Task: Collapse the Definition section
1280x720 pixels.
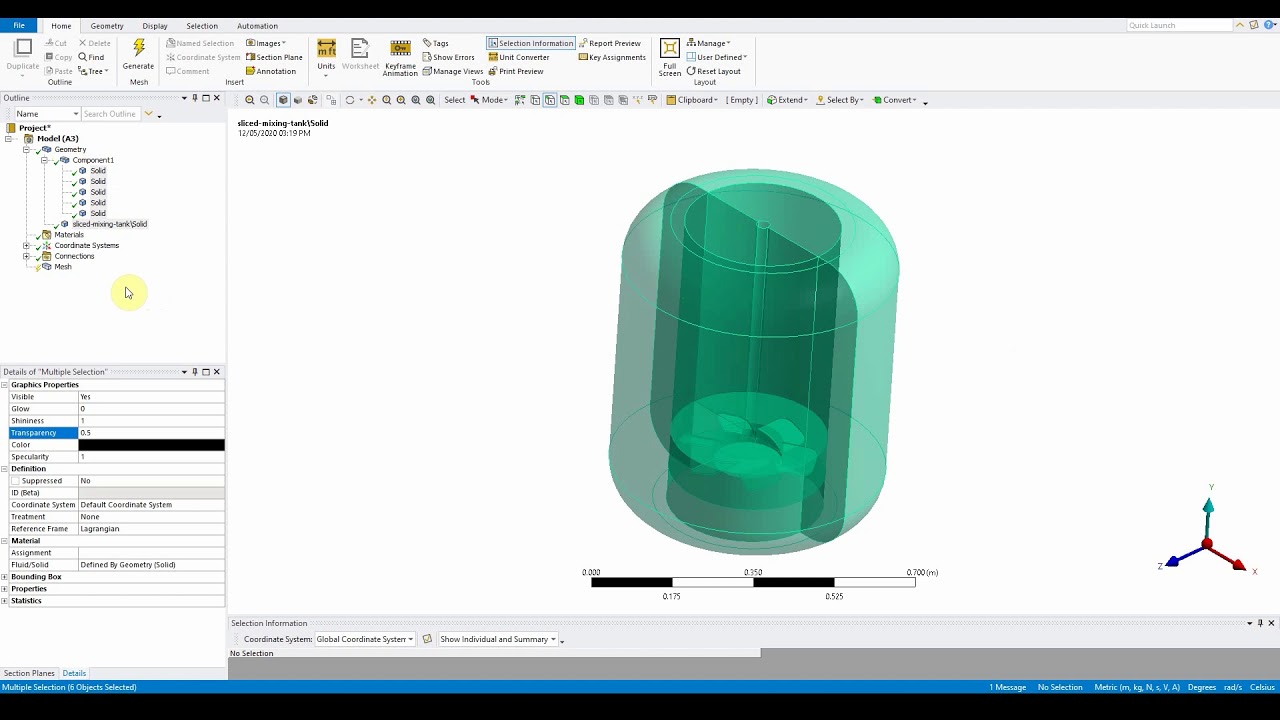Action: [5, 469]
